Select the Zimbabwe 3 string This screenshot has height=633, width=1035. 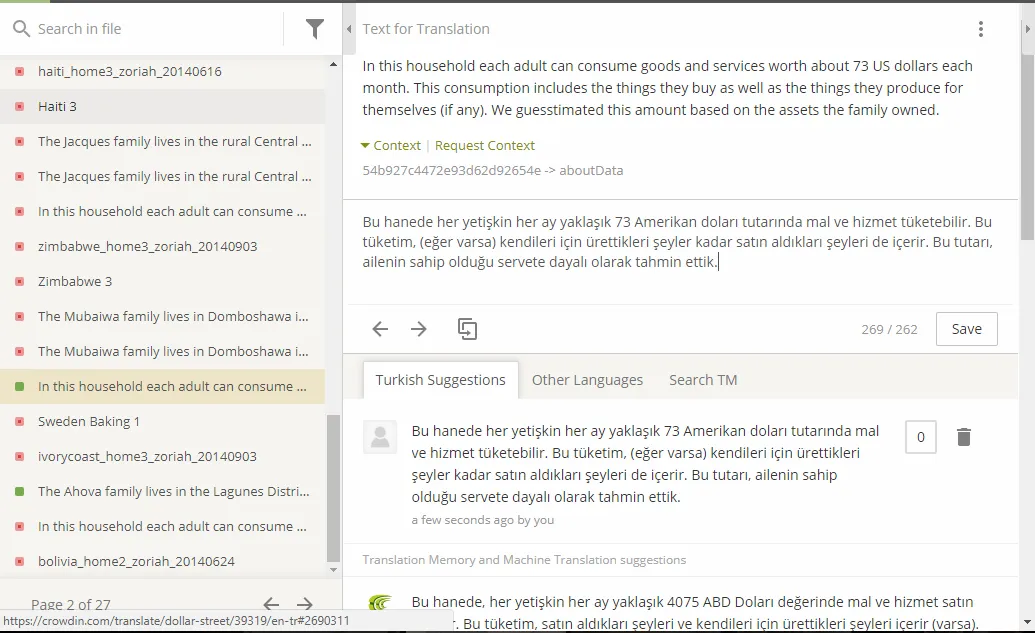(x=162, y=281)
